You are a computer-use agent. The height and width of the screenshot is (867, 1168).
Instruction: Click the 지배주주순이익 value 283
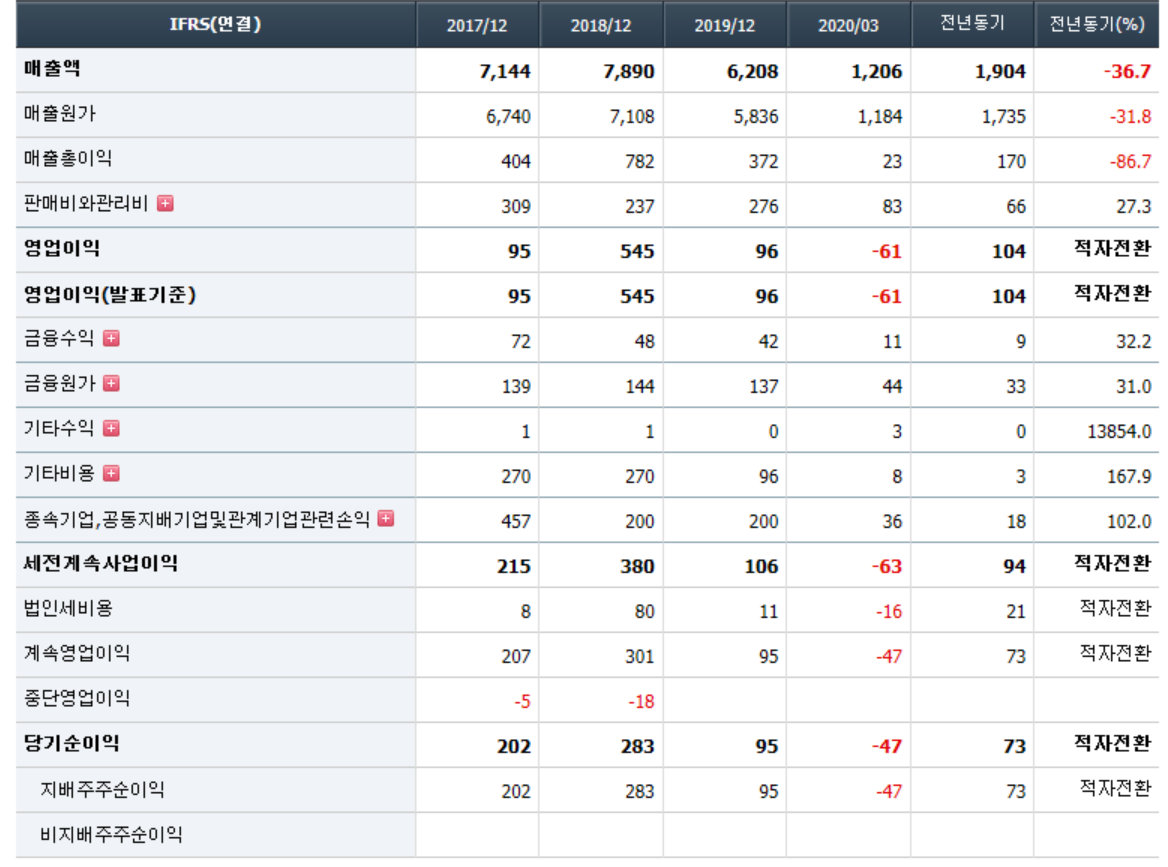640,791
